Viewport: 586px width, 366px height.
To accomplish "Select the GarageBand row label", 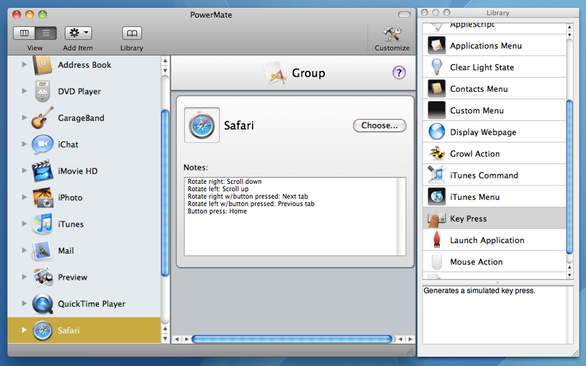I will (x=81, y=118).
